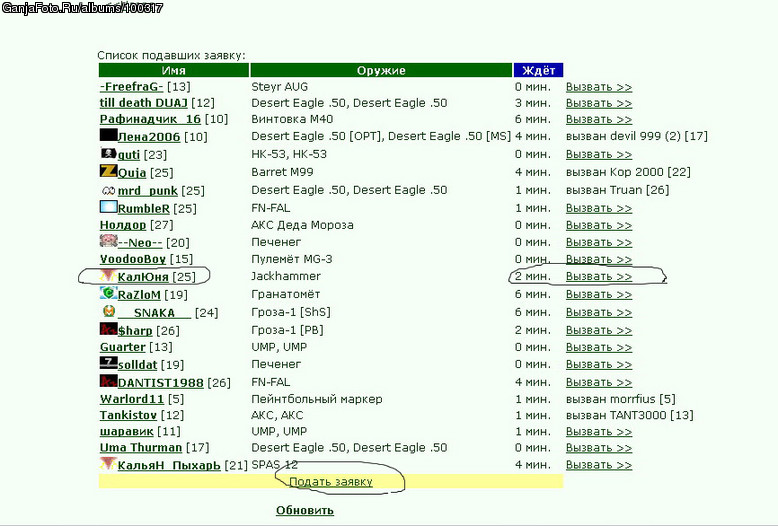Open Рафинадчик_16 player profile

pyautogui.click(x=150, y=120)
